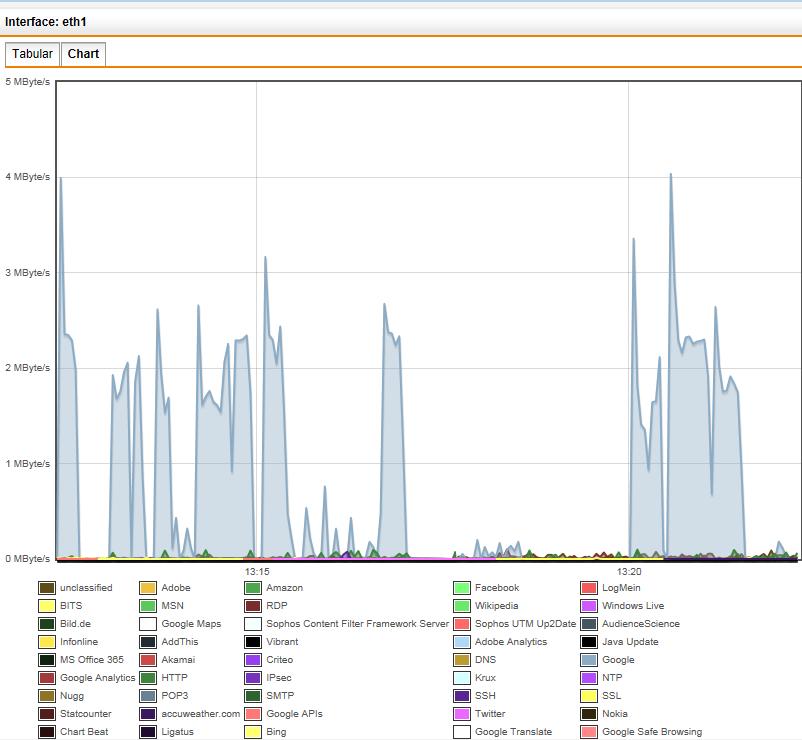The width and height of the screenshot is (802, 740).
Task: Click the IPsec legend swatch
Action: click(x=253, y=678)
